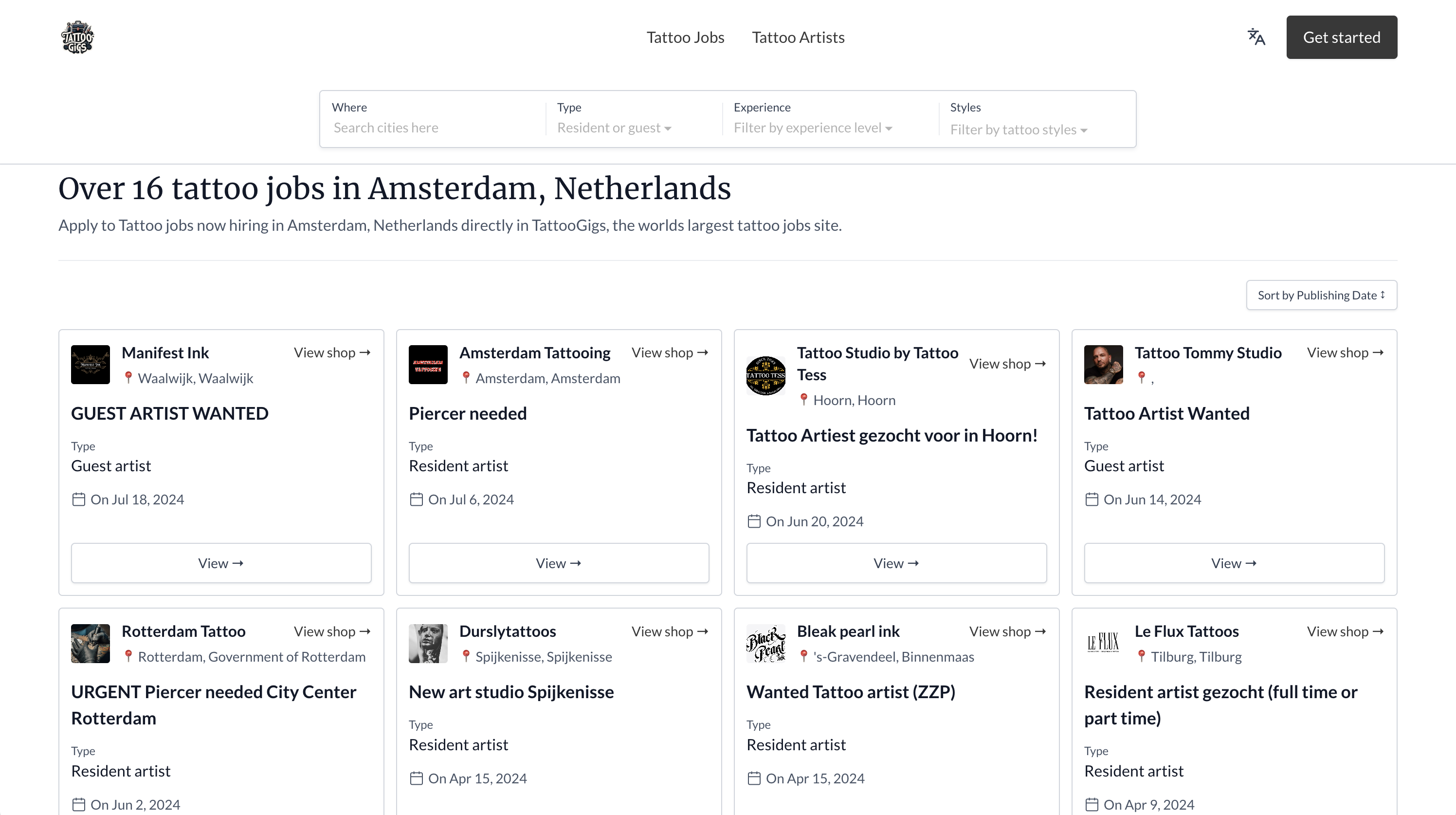1456x815 pixels.
Task: Open View shop for Le Flux Tattoos
Action: tap(1346, 631)
